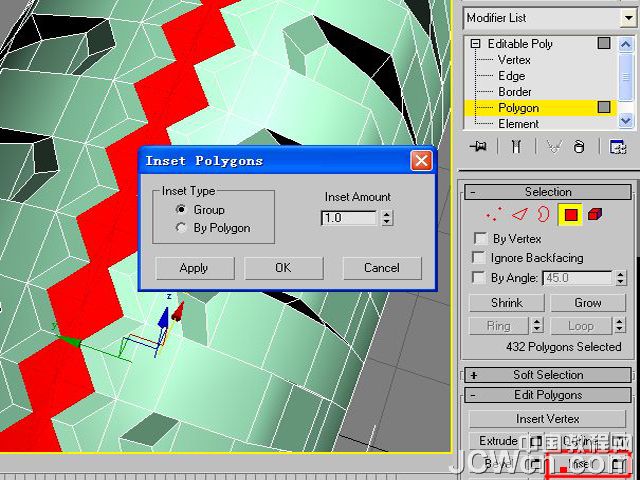Select Edge in the modifier stack
This screenshot has height=480, width=640.
click(511, 76)
